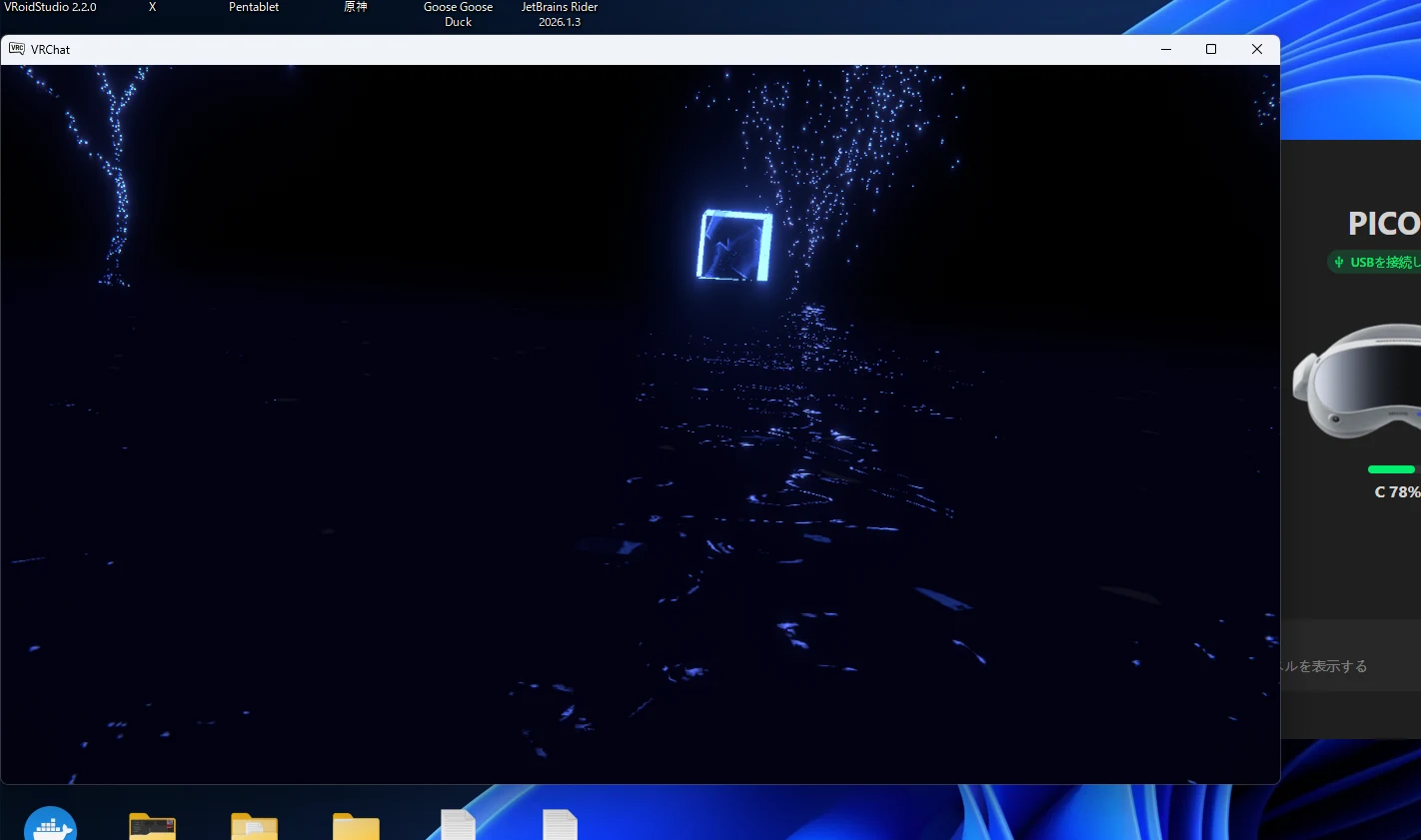The height and width of the screenshot is (840, 1421).
Task: Select the JetBrains Rider 2026.1.3 shortcut label
Action: click(x=560, y=14)
